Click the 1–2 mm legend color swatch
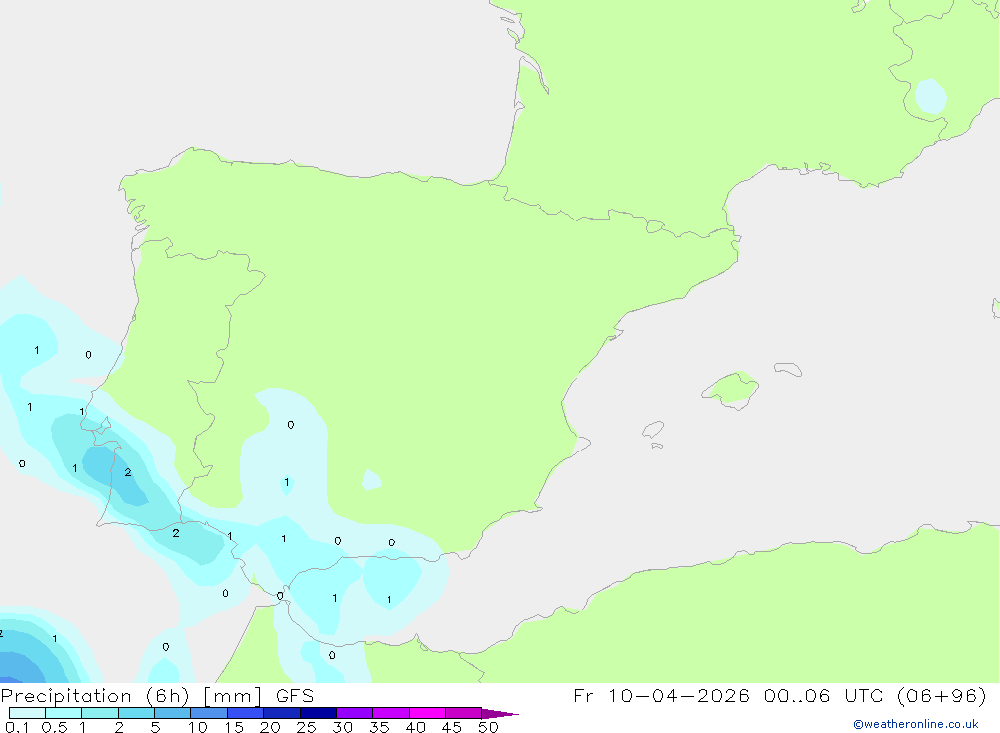 (x=100, y=713)
